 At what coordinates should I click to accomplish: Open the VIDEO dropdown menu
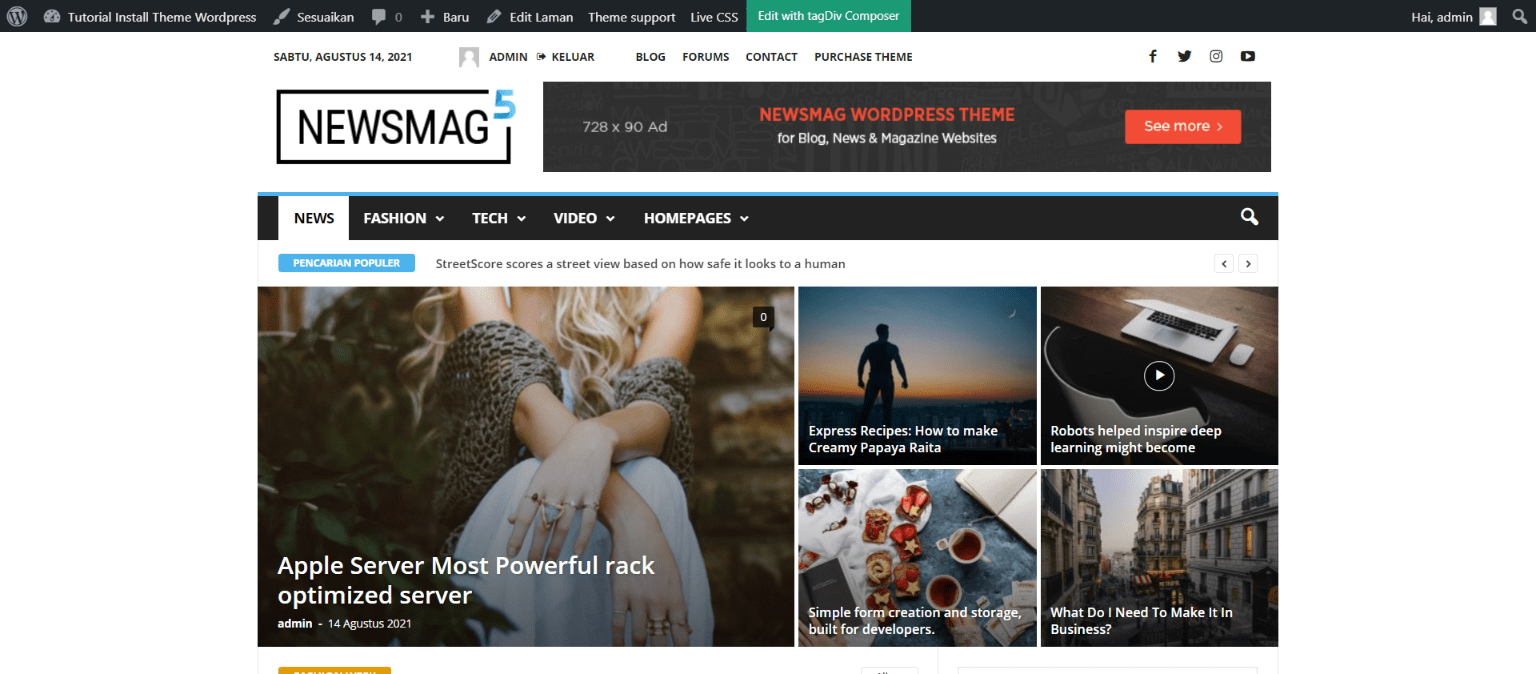(583, 217)
